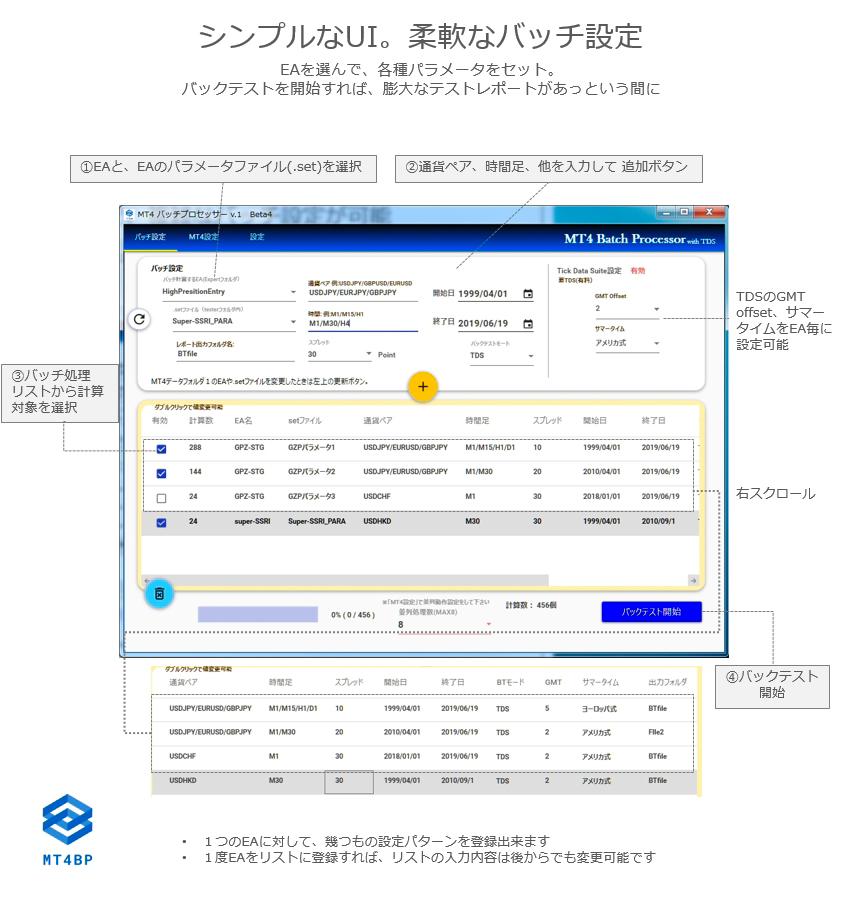The width and height of the screenshot is (847, 906).
Task: Click the 有効 column header
Action: [159, 421]
